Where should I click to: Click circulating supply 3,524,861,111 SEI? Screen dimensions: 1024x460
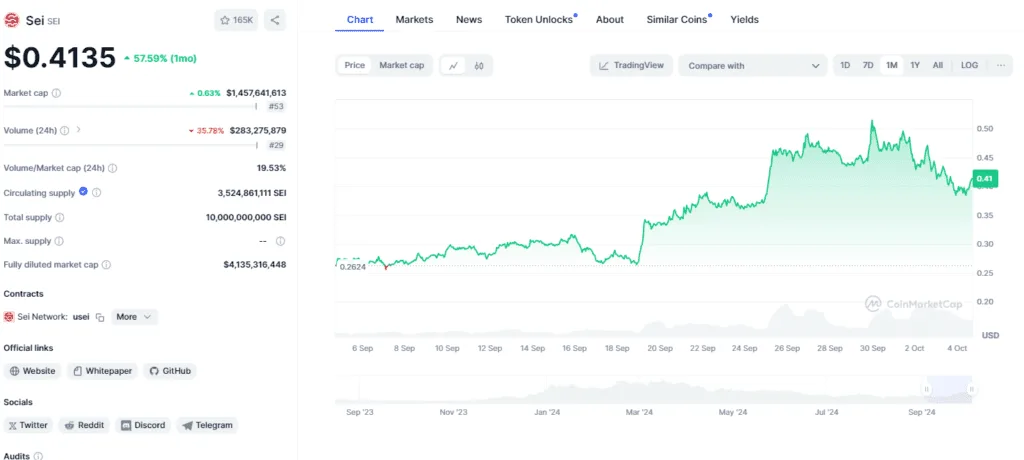(x=252, y=193)
